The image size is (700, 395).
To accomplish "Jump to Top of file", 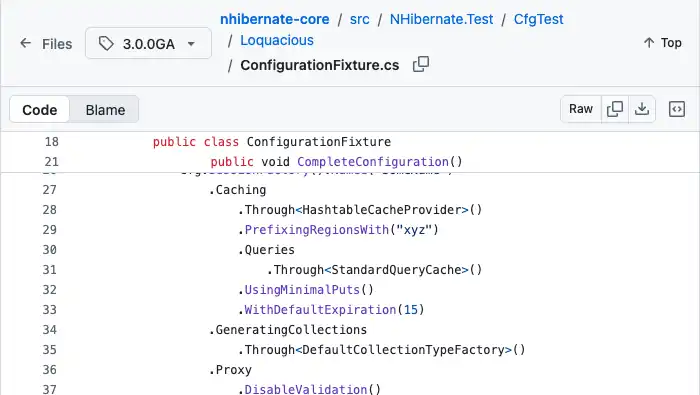I will point(662,43).
